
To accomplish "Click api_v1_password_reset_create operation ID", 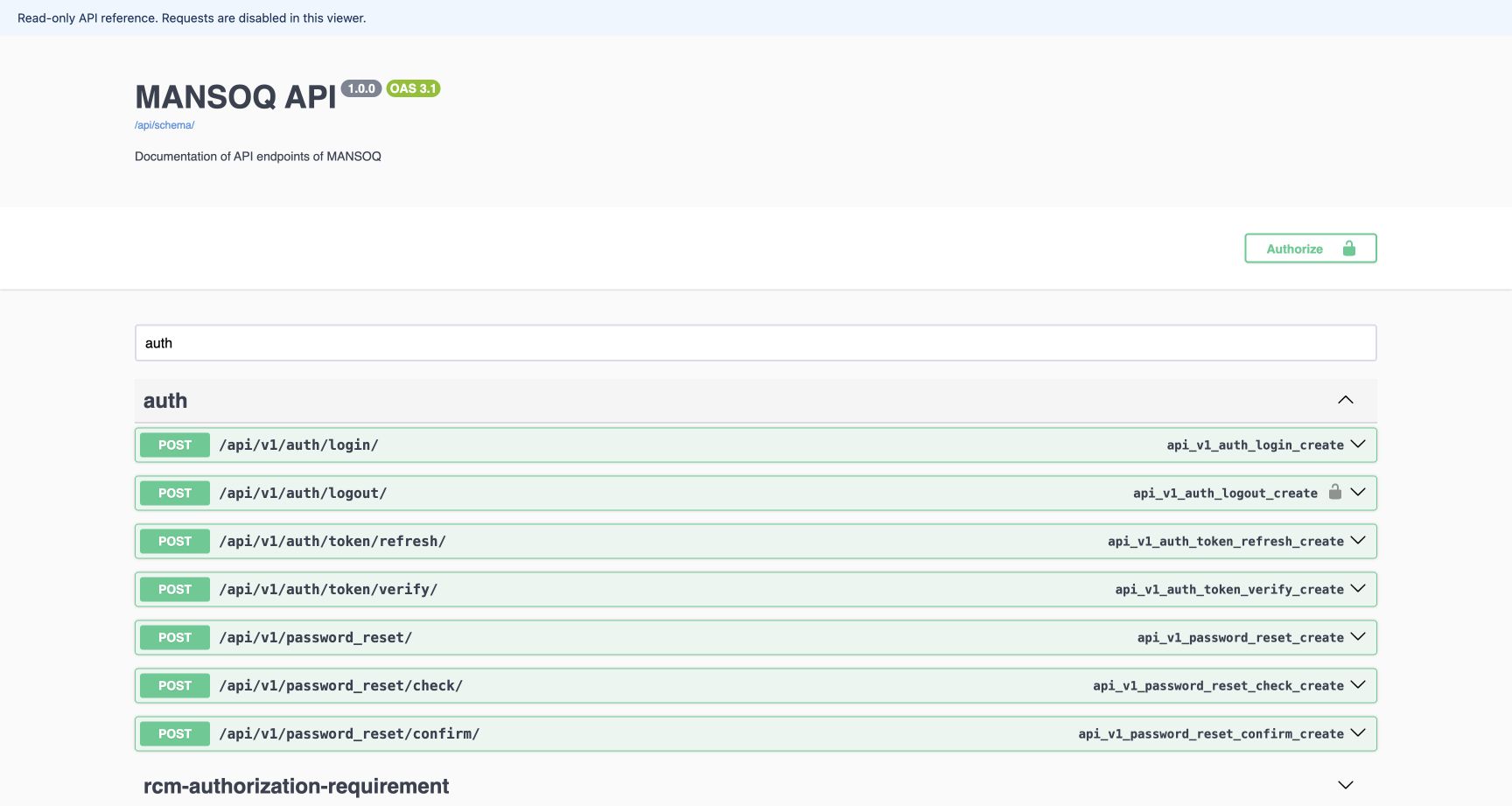I will (x=1241, y=637).
